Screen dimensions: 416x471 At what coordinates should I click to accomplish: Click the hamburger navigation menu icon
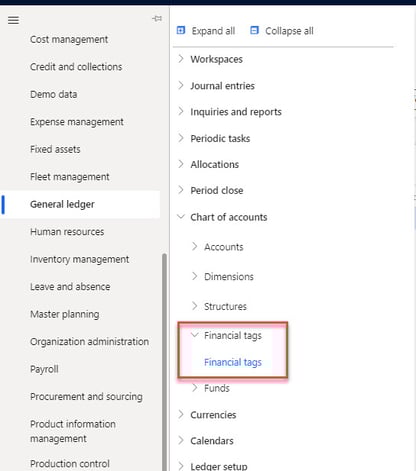pos(13,20)
